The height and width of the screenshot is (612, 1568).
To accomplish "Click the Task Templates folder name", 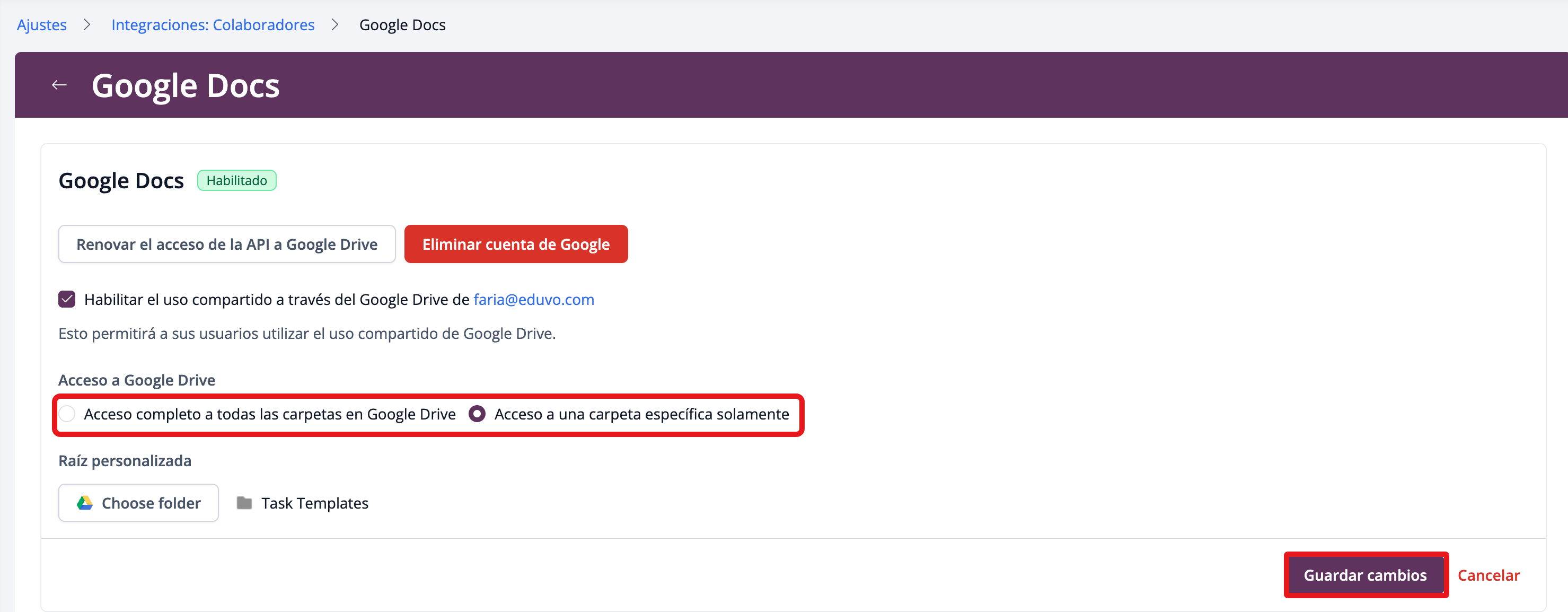I will click(x=315, y=503).
